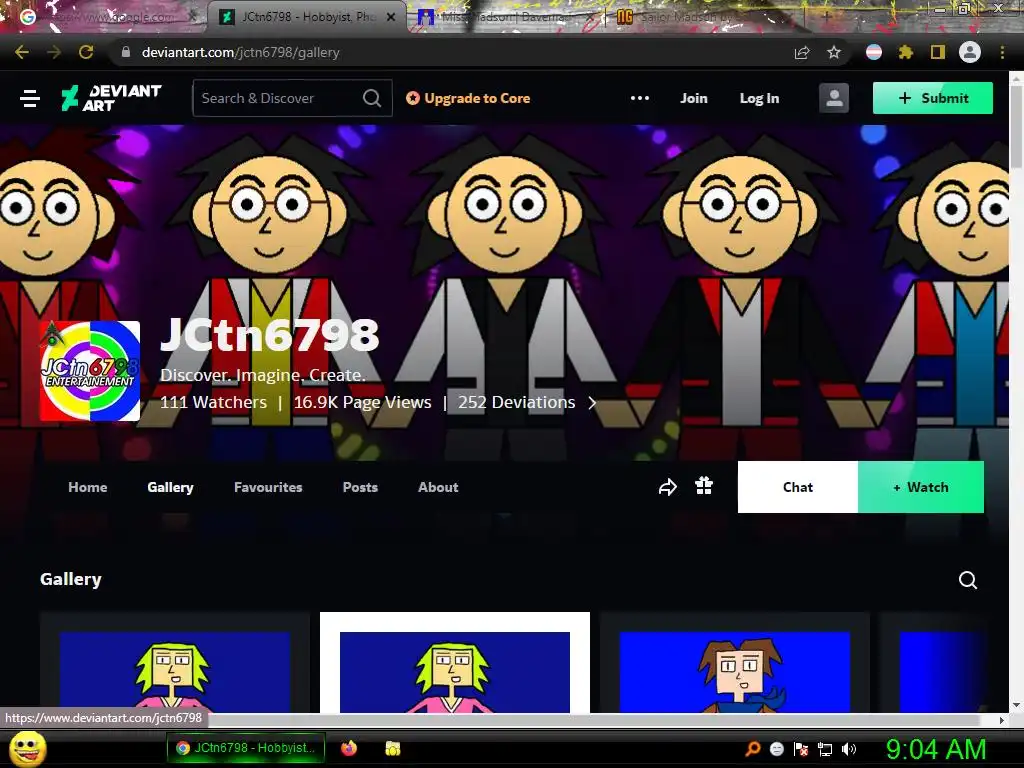Open the brown-haired character gallery thumbnail

click(735, 662)
